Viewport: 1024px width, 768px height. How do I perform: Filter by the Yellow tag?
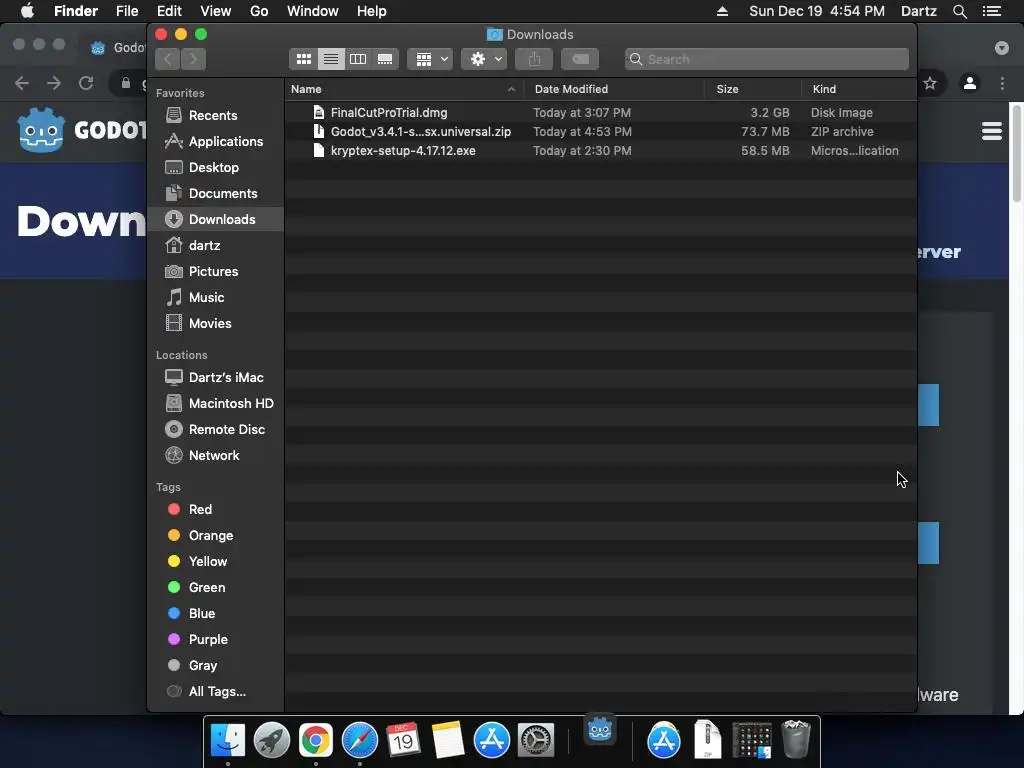point(215,562)
